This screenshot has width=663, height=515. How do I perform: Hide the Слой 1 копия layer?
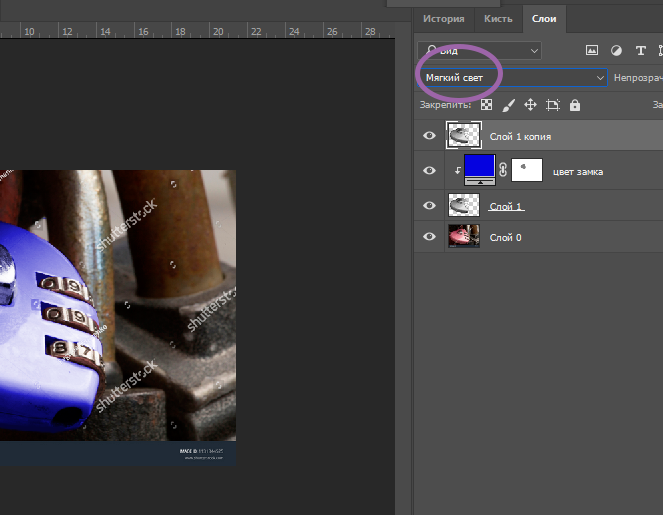429,135
